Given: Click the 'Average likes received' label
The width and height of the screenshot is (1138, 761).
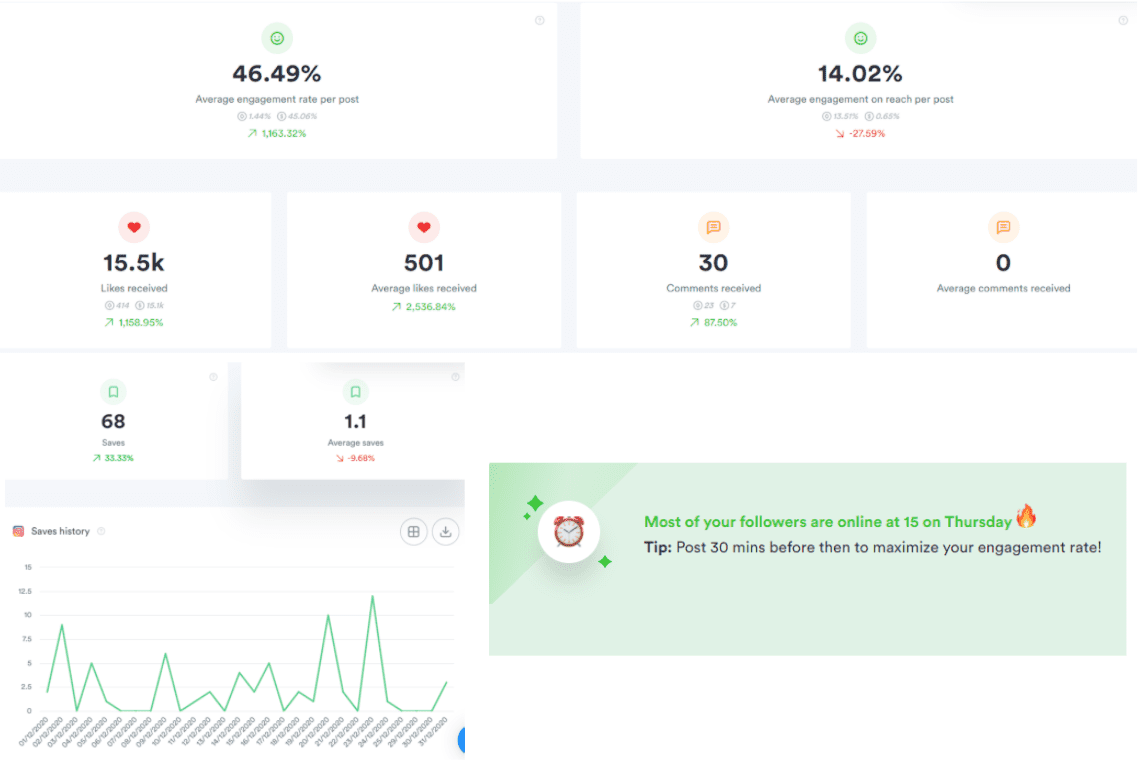Looking at the screenshot, I should coord(424,288).
